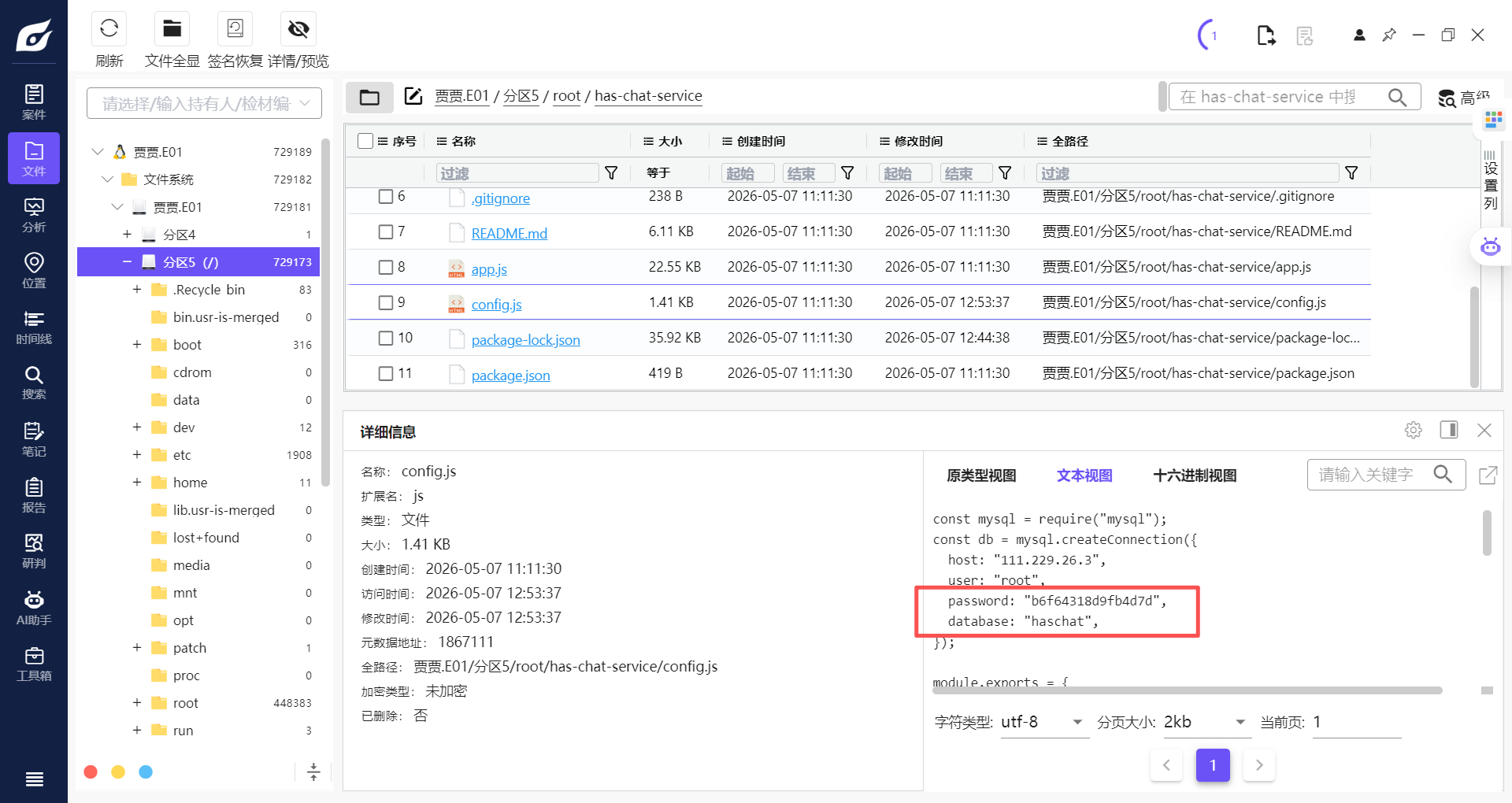Click the user account icon
Screen dimensions: 1512x803
click(x=1359, y=35)
